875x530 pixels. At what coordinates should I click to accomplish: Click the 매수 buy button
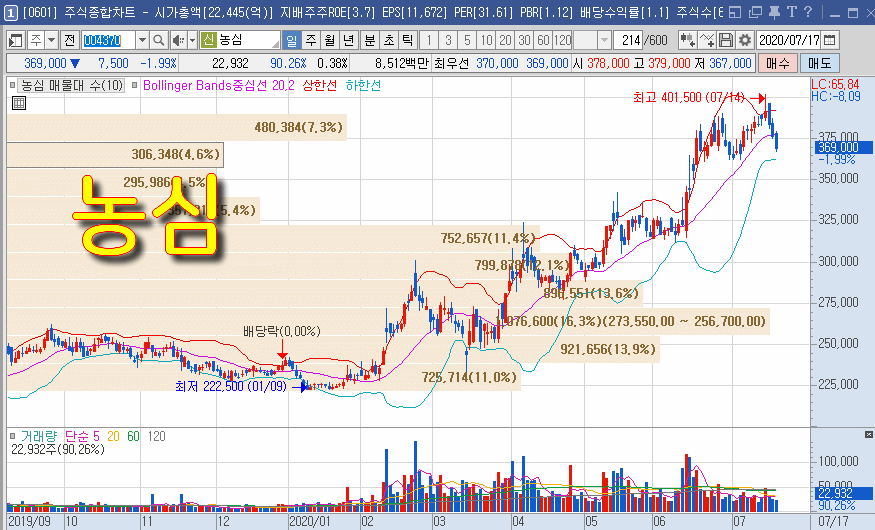pyautogui.click(x=777, y=63)
